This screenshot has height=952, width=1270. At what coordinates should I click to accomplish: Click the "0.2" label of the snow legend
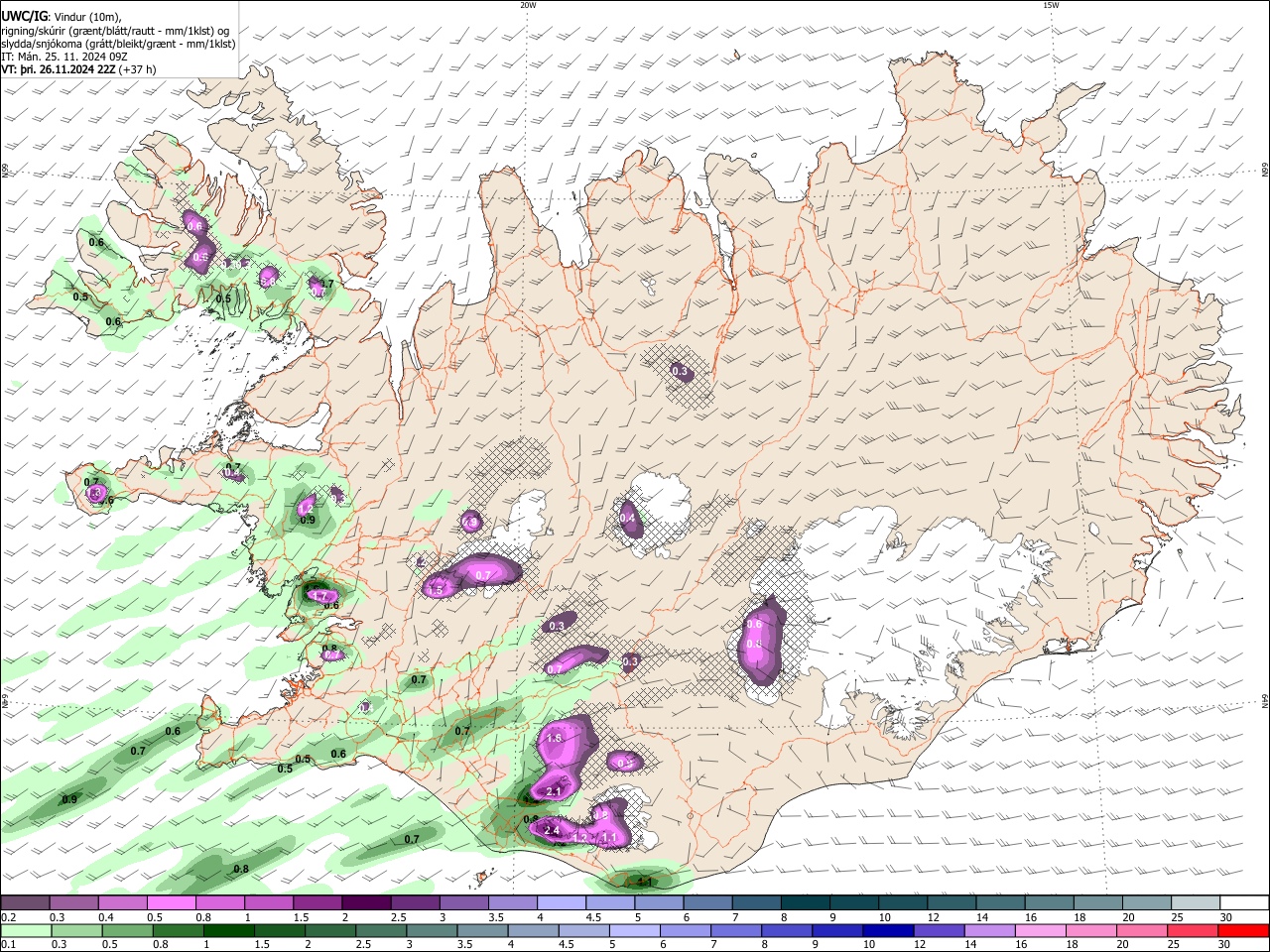pos(8,917)
